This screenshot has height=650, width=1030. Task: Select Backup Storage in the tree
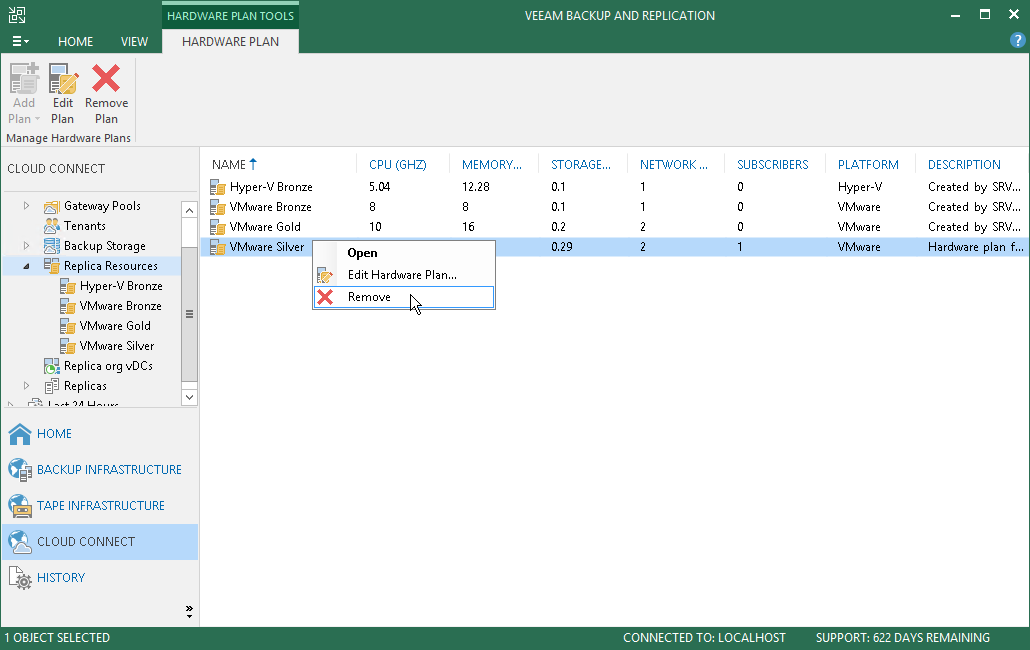(x=104, y=246)
